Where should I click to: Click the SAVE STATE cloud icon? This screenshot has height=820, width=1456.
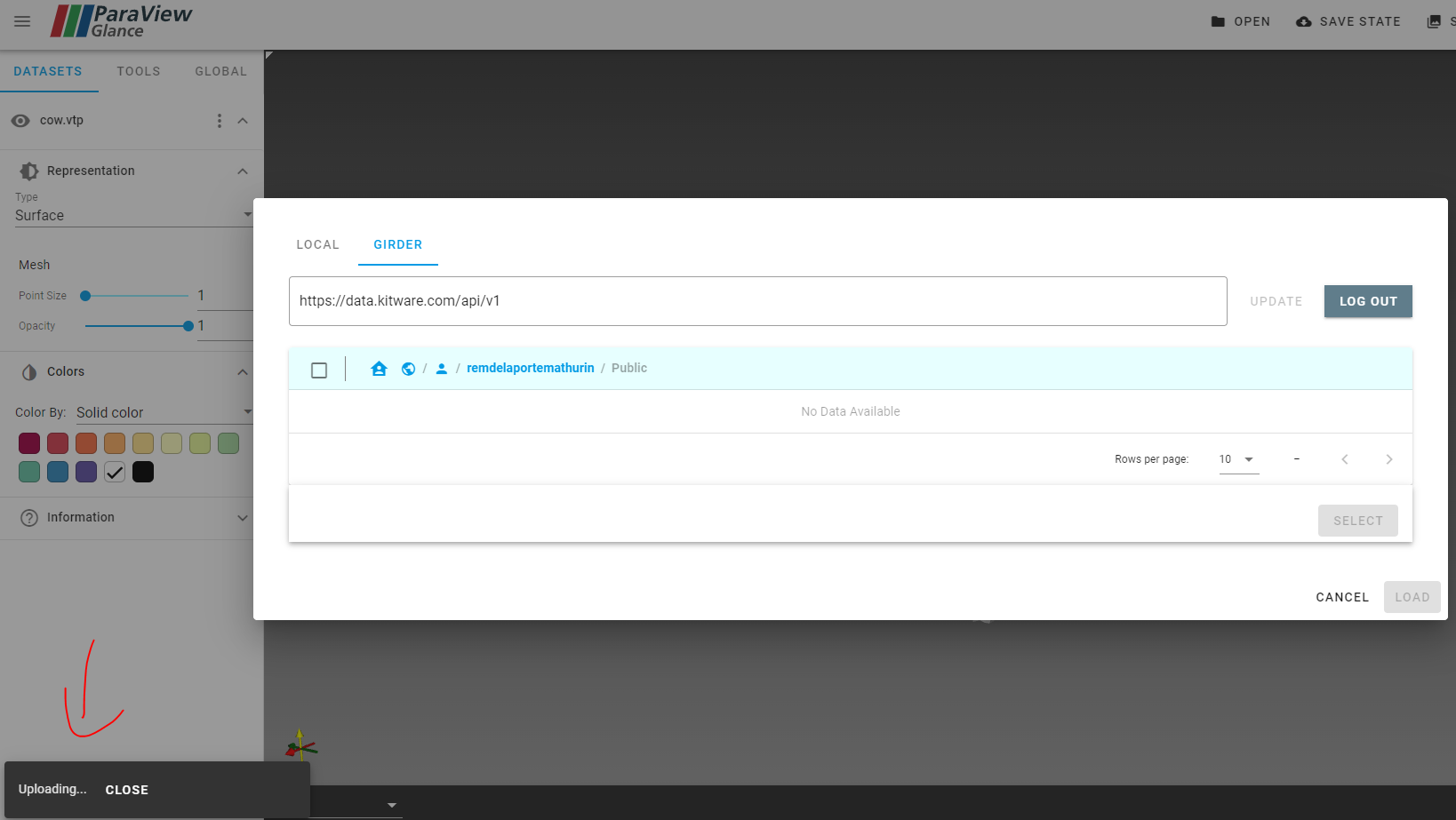(x=1303, y=21)
